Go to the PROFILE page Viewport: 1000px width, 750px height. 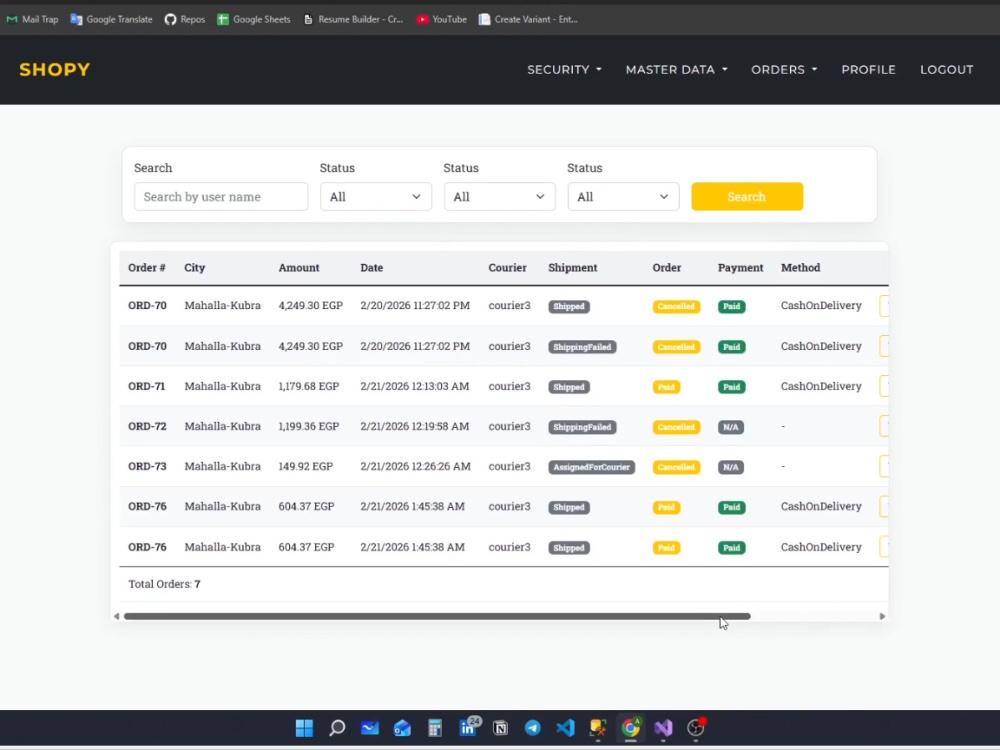pos(868,70)
